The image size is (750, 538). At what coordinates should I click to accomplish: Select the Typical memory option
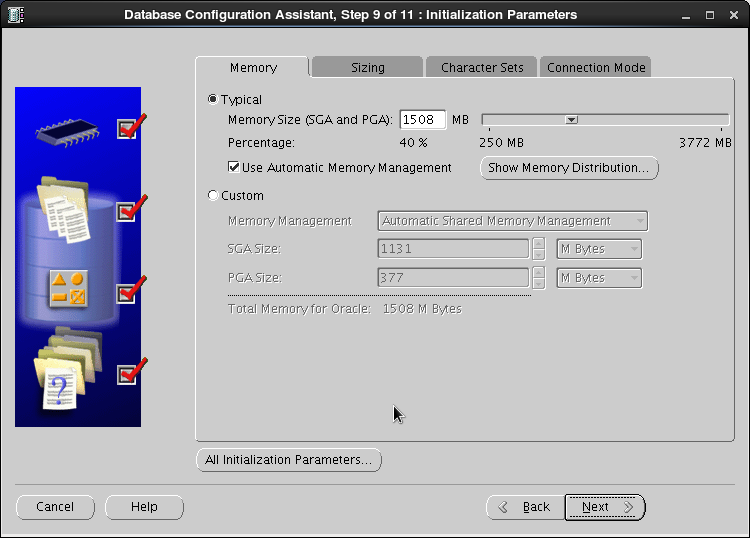point(213,99)
